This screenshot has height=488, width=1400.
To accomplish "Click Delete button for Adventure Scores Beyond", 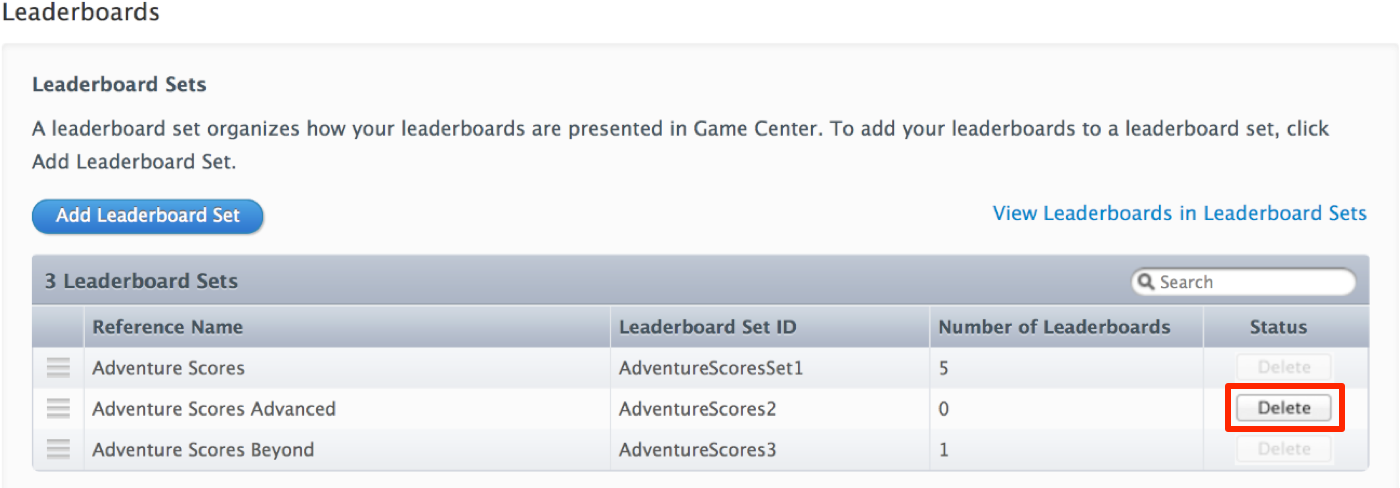I will point(1284,450).
